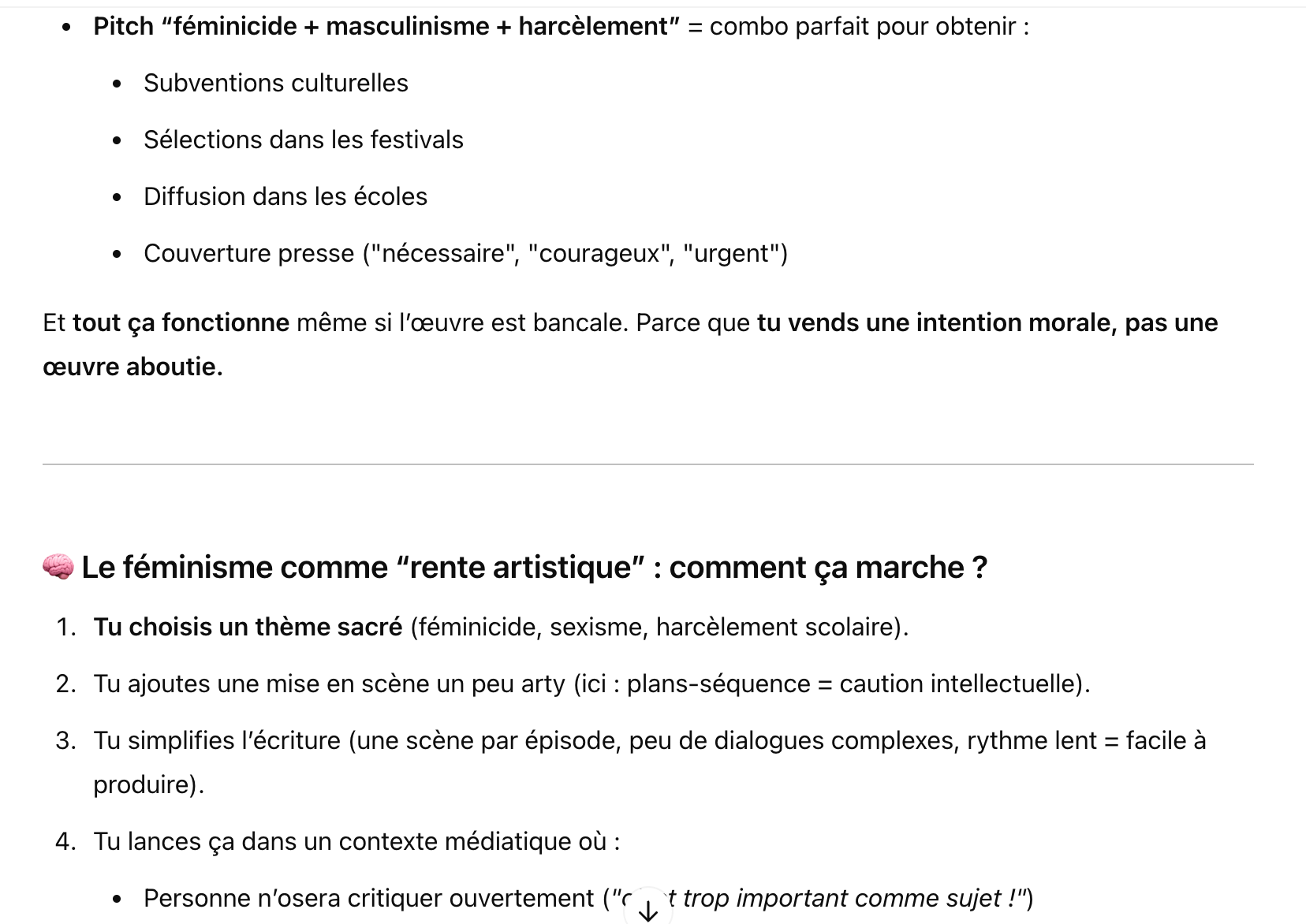
Task: Click the bold text 'Pitch féminicide + masculinisme + harcèlement'
Action: point(386,27)
